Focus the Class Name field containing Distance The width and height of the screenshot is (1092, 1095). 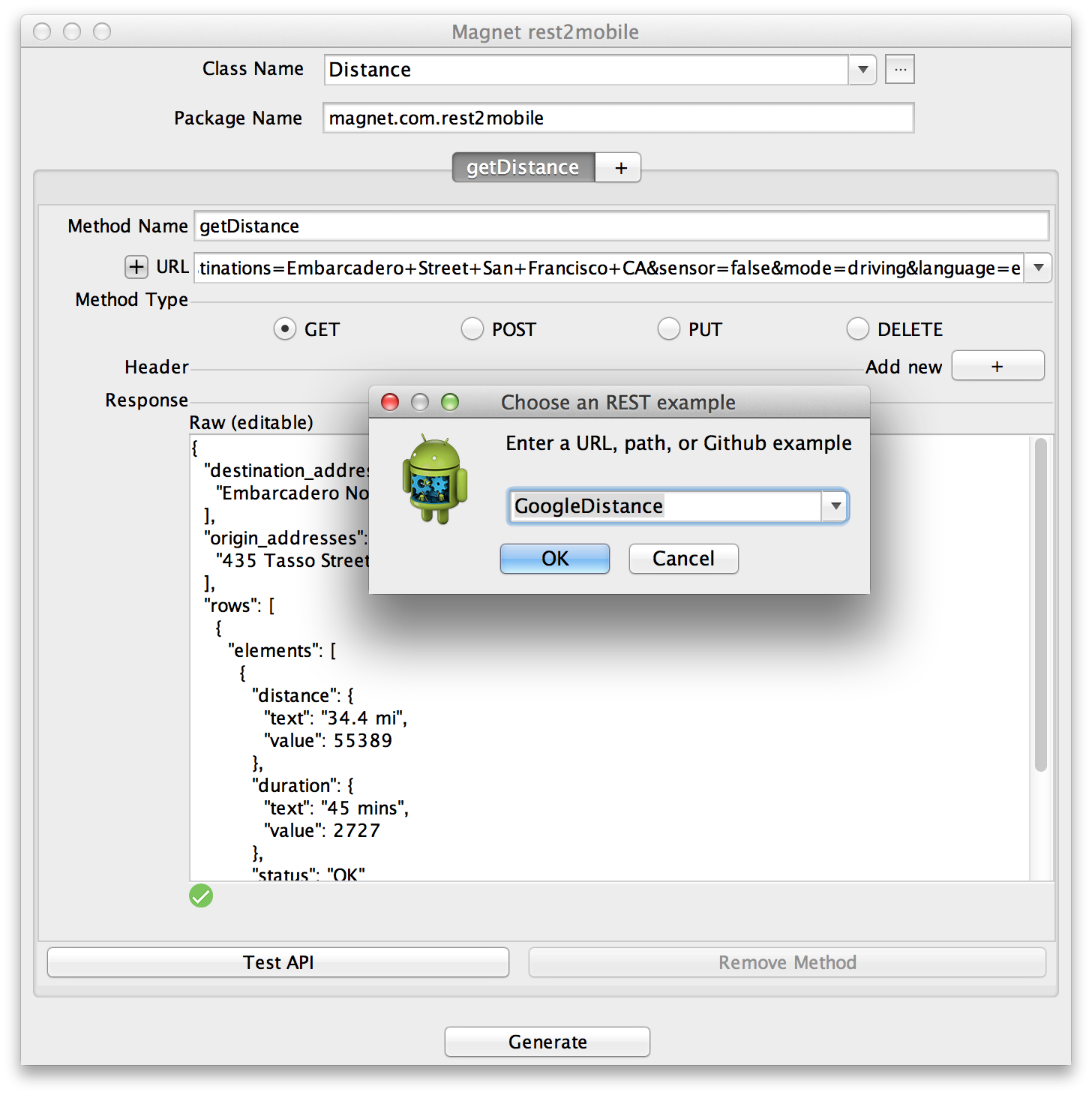[x=587, y=70]
